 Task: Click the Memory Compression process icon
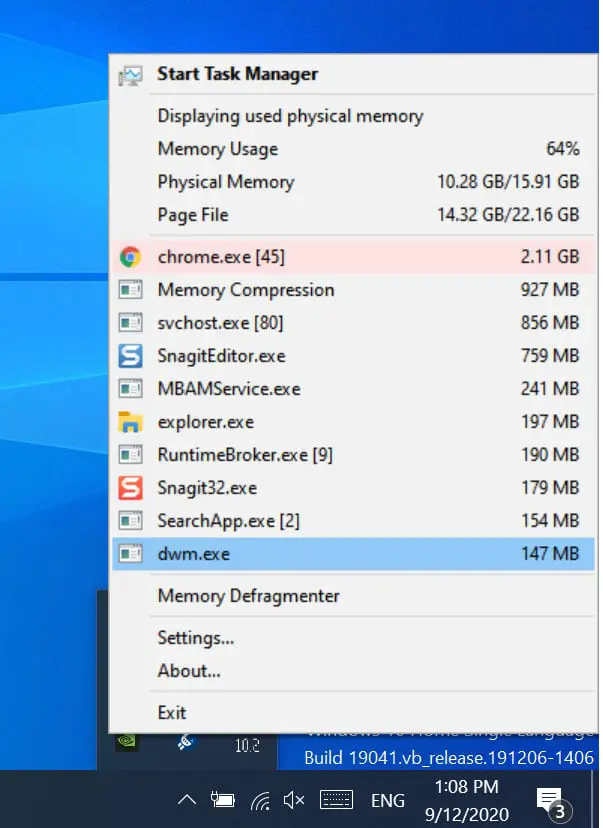click(x=130, y=290)
